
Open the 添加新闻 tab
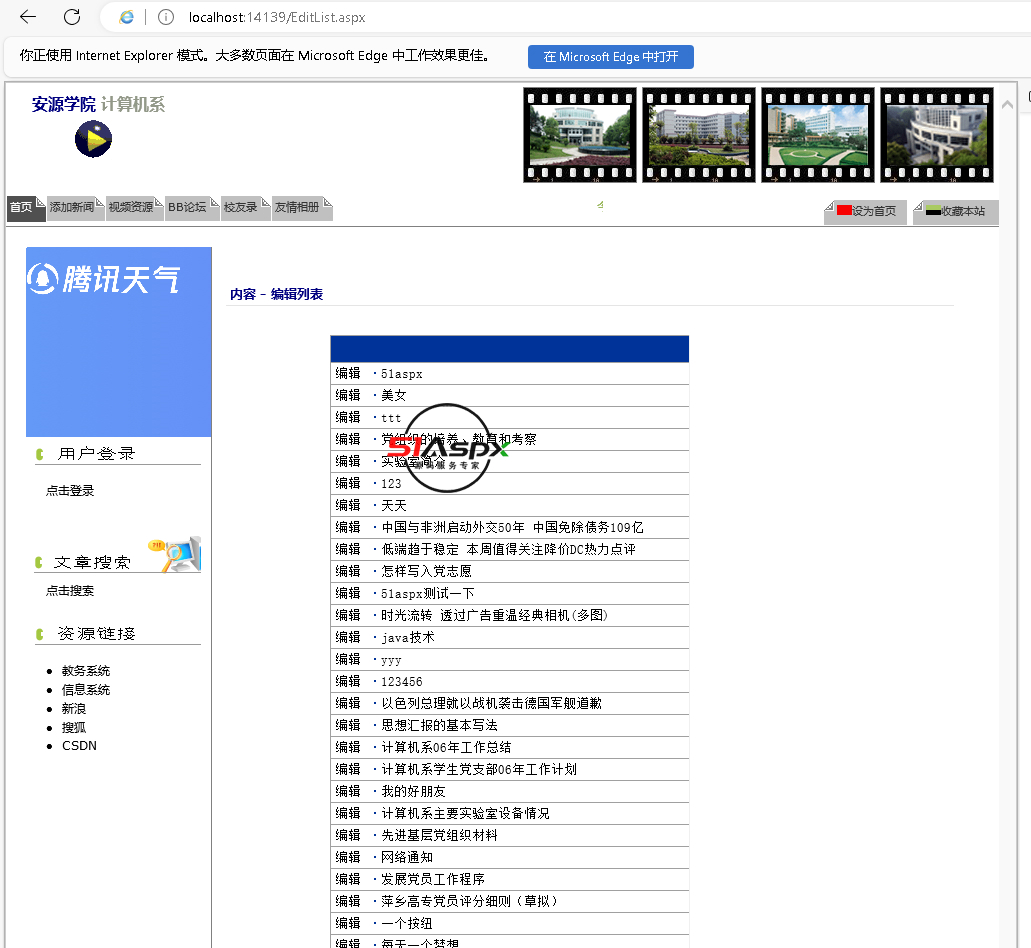click(x=72, y=208)
